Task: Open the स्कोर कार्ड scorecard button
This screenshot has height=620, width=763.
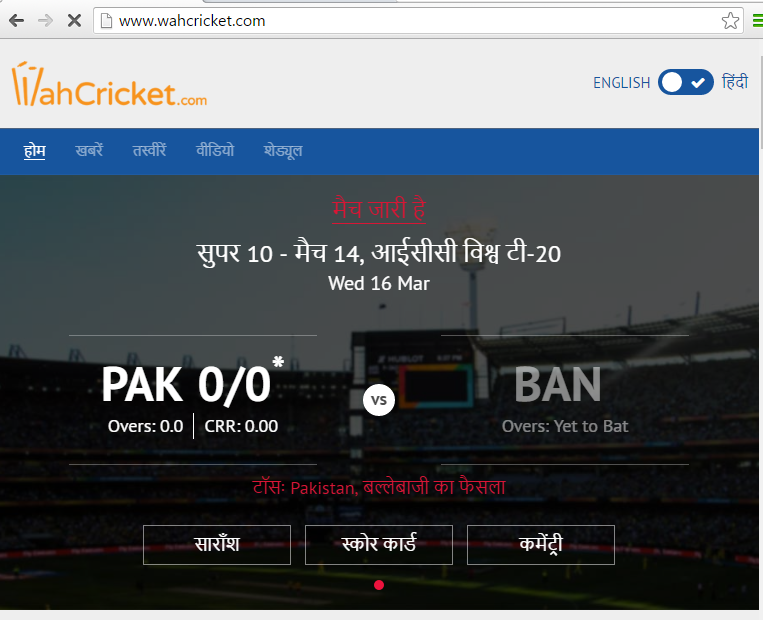Action: [x=379, y=545]
